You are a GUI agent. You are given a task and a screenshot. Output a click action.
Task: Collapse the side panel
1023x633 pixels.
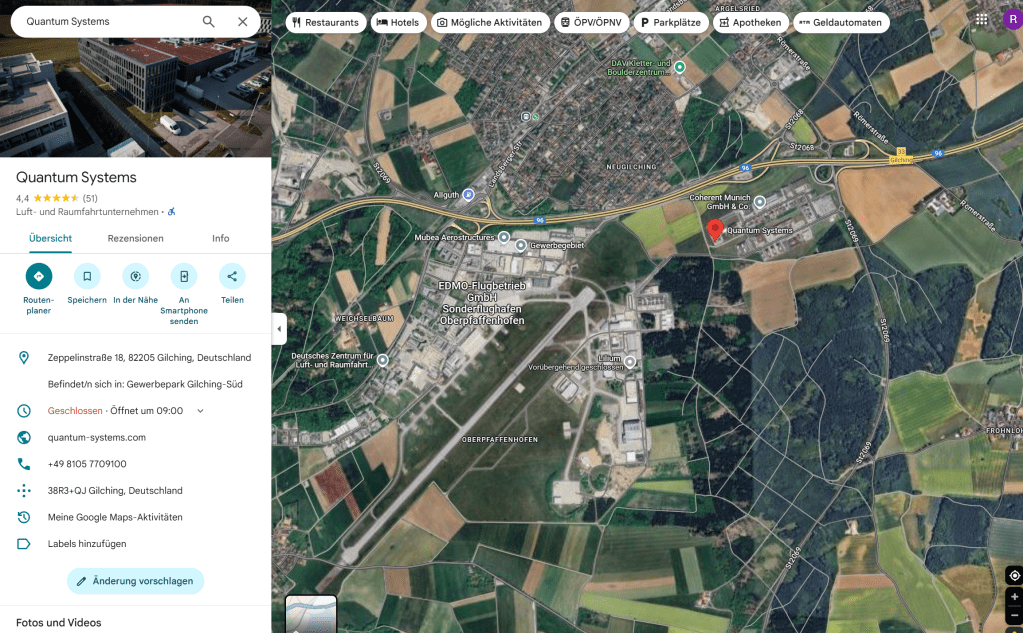(279, 329)
